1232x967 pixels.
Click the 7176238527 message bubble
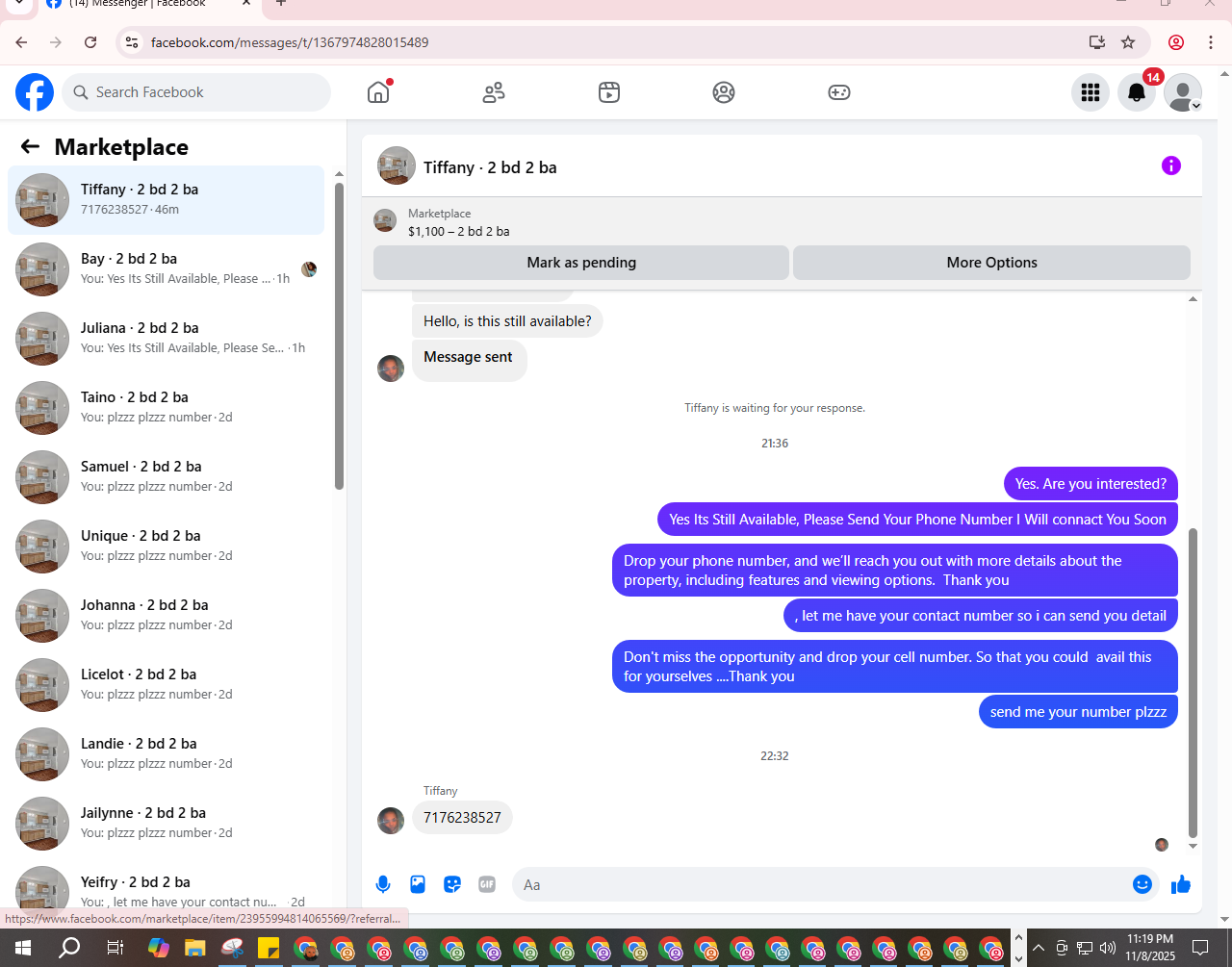(x=462, y=818)
